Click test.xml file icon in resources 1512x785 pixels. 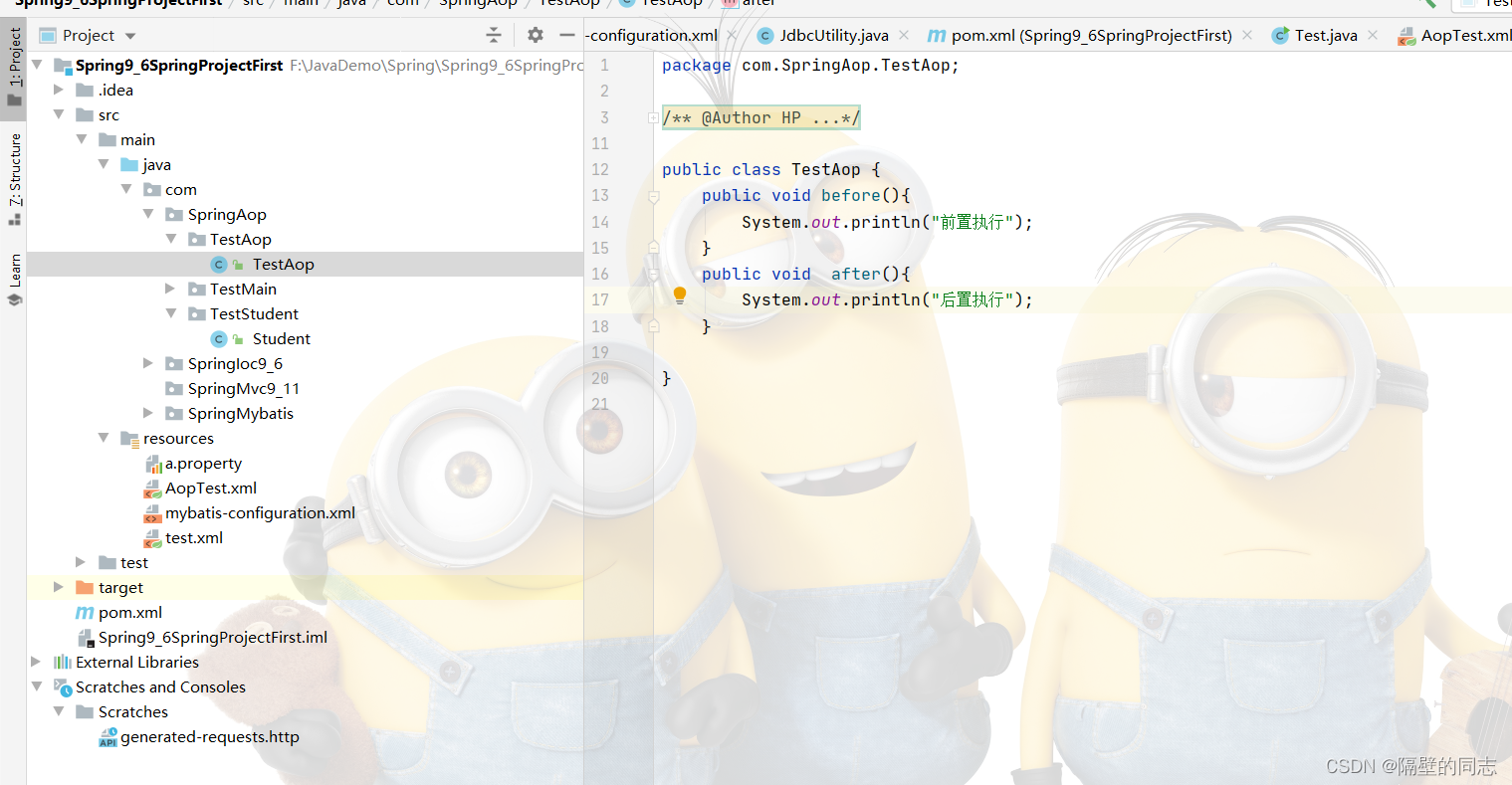pyautogui.click(x=153, y=538)
